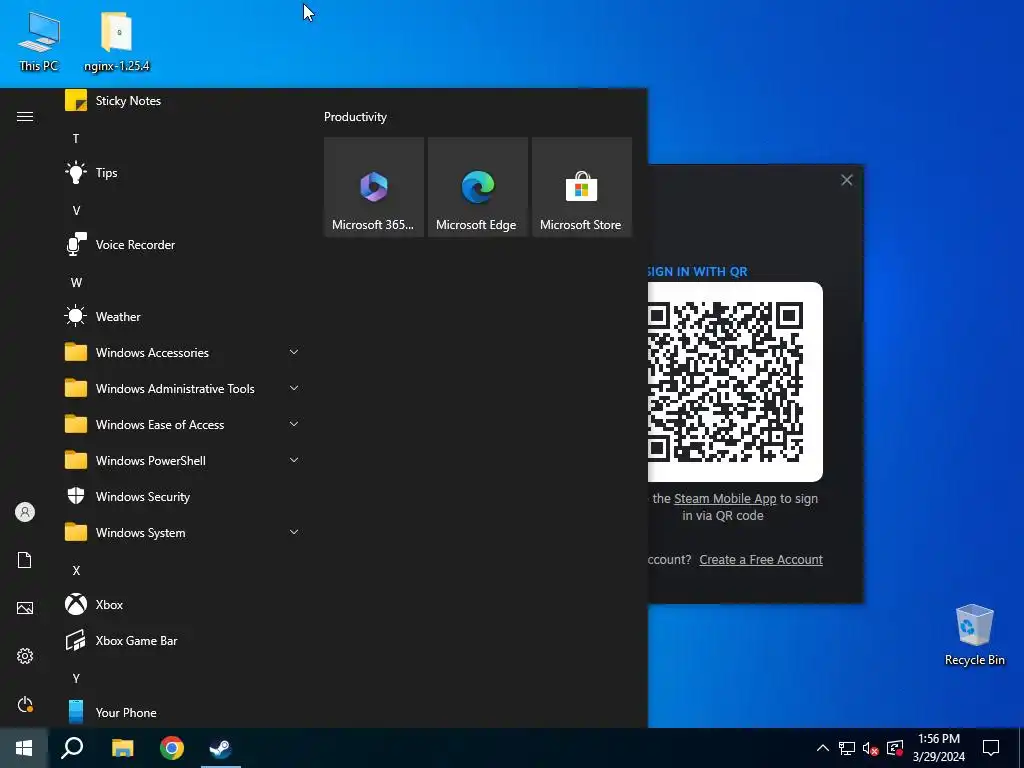Open the Action Center notifications icon
This screenshot has width=1024, height=768.
point(991,748)
